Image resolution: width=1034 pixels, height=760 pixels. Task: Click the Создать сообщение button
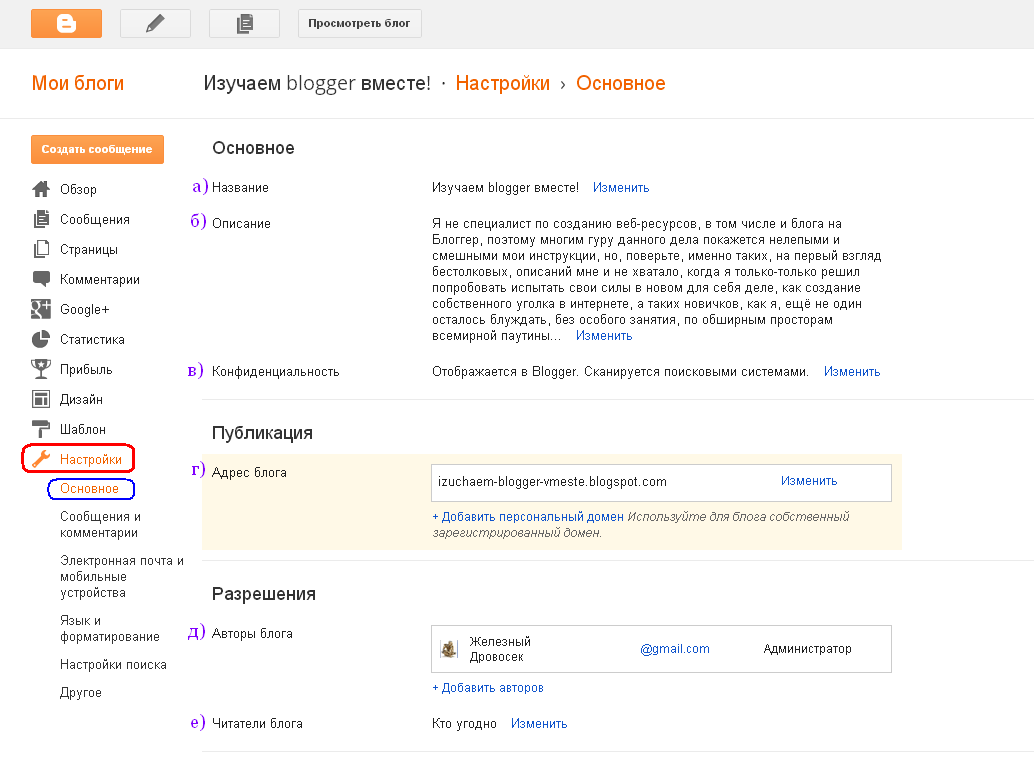[x=97, y=149]
